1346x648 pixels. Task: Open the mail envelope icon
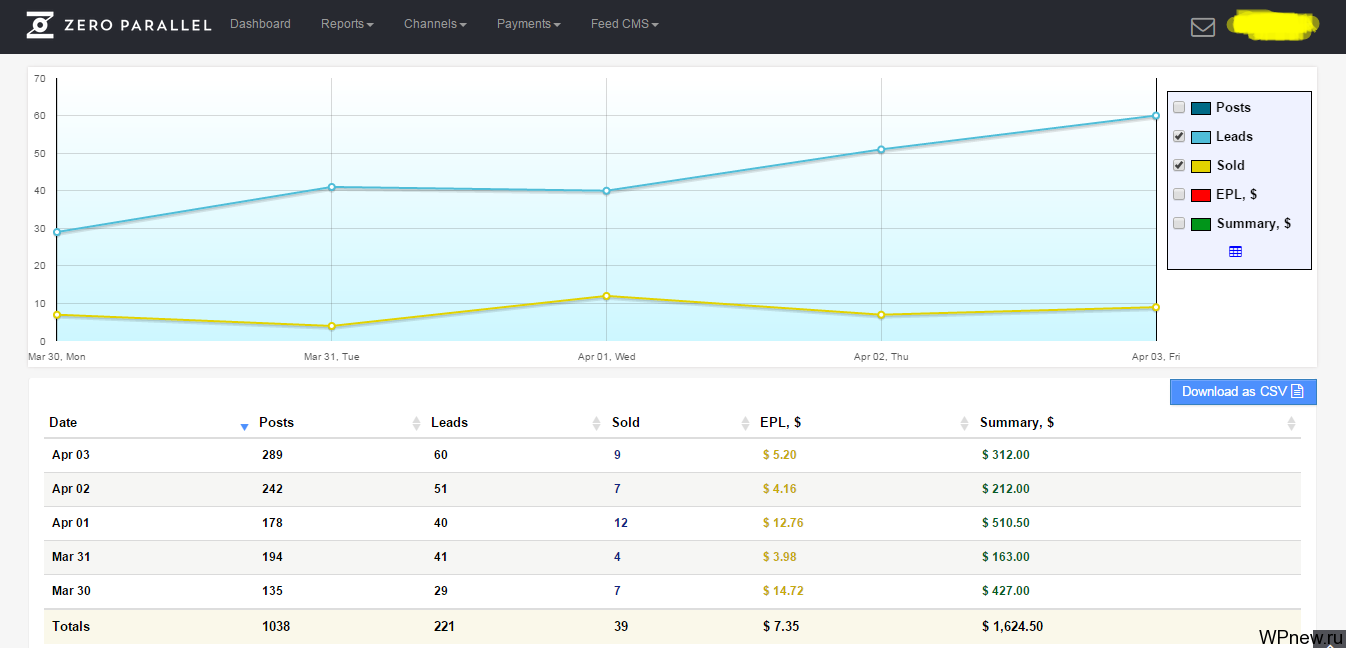tap(1203, 27)
